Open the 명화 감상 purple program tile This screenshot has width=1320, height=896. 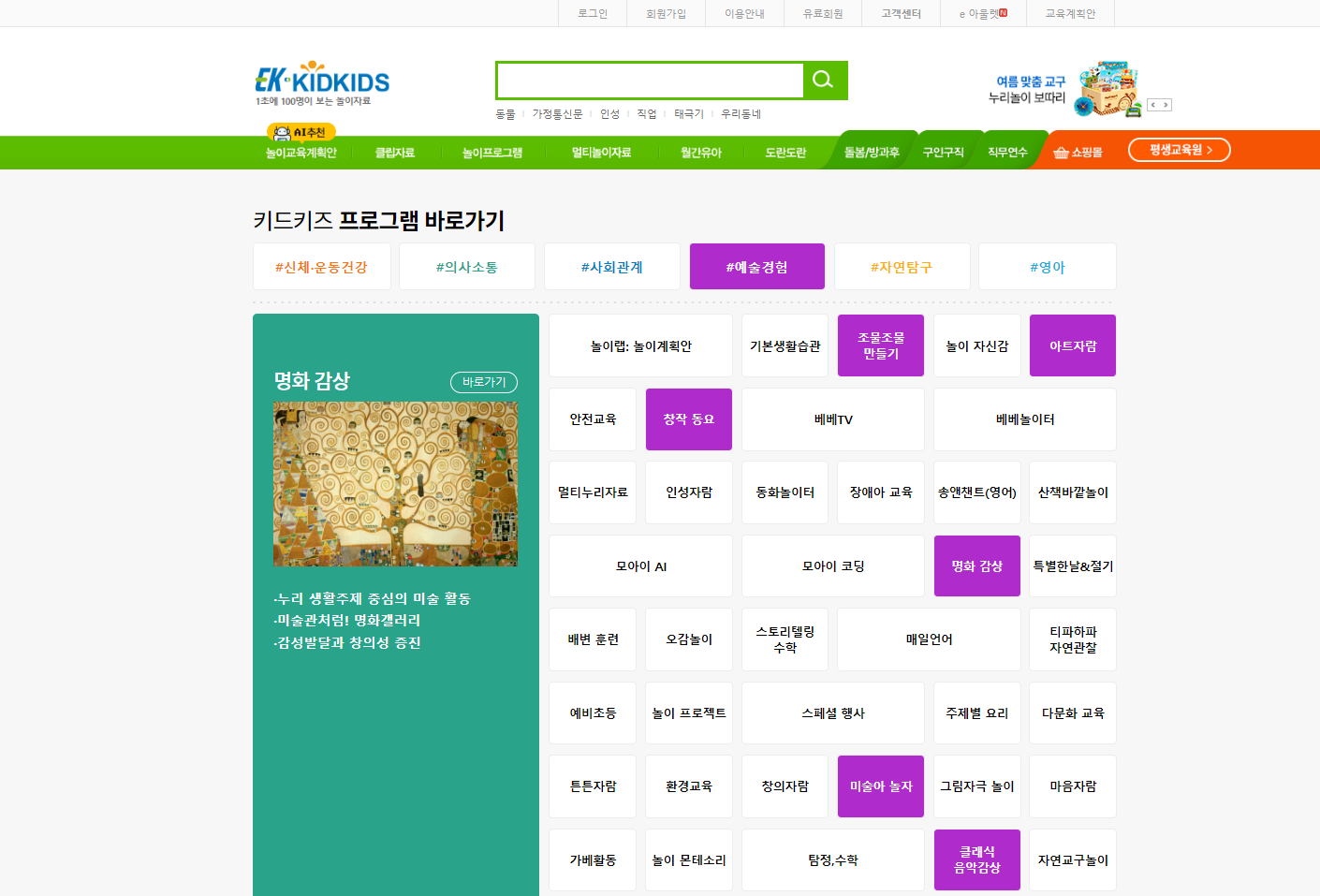click(x=977, y=566)
